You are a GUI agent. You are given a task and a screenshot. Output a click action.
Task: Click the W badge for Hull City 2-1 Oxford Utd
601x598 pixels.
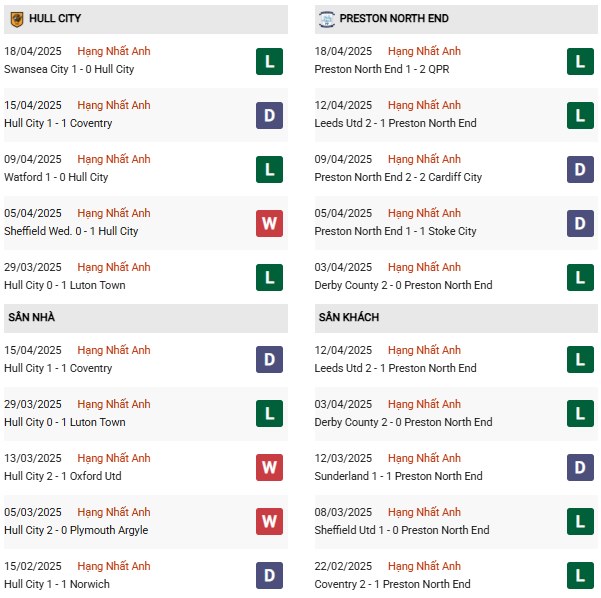(x=269, y=468)
